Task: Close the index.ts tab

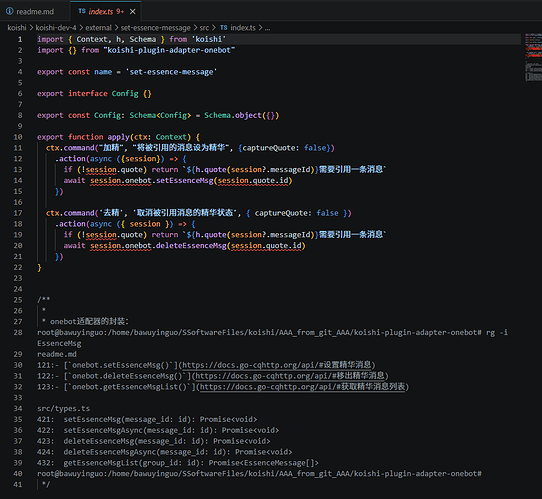Action: 132,11
